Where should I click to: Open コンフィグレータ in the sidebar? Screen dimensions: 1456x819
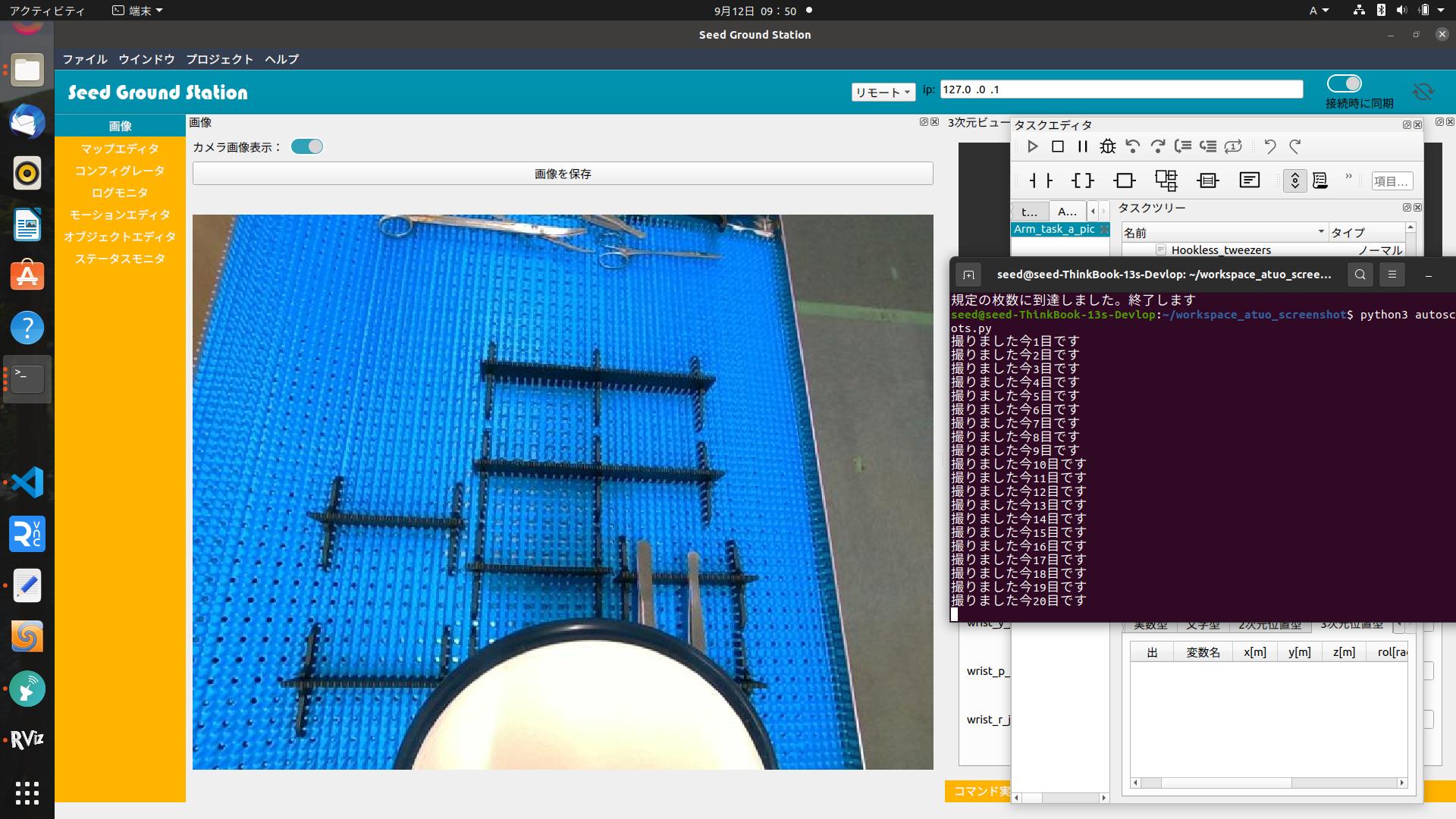(120, 171)
